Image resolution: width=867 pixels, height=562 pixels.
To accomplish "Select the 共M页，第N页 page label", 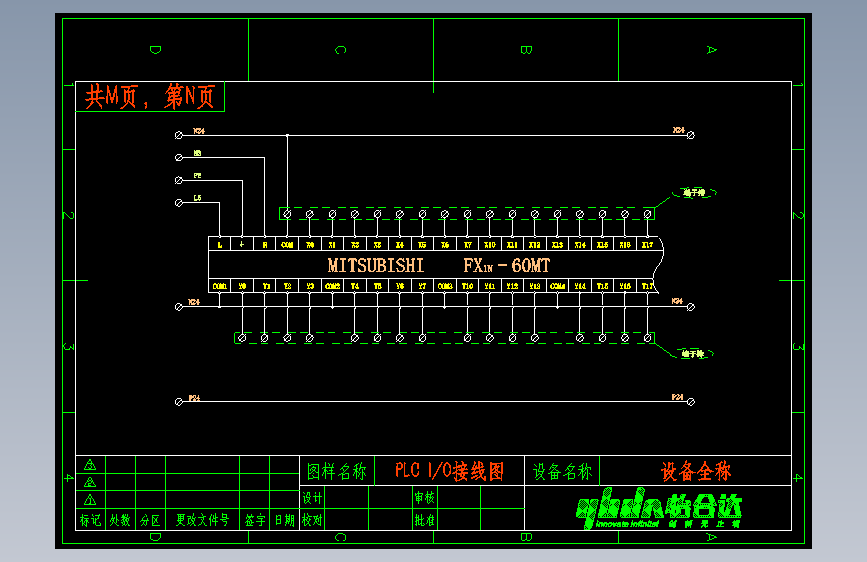I will coord(150,97).
